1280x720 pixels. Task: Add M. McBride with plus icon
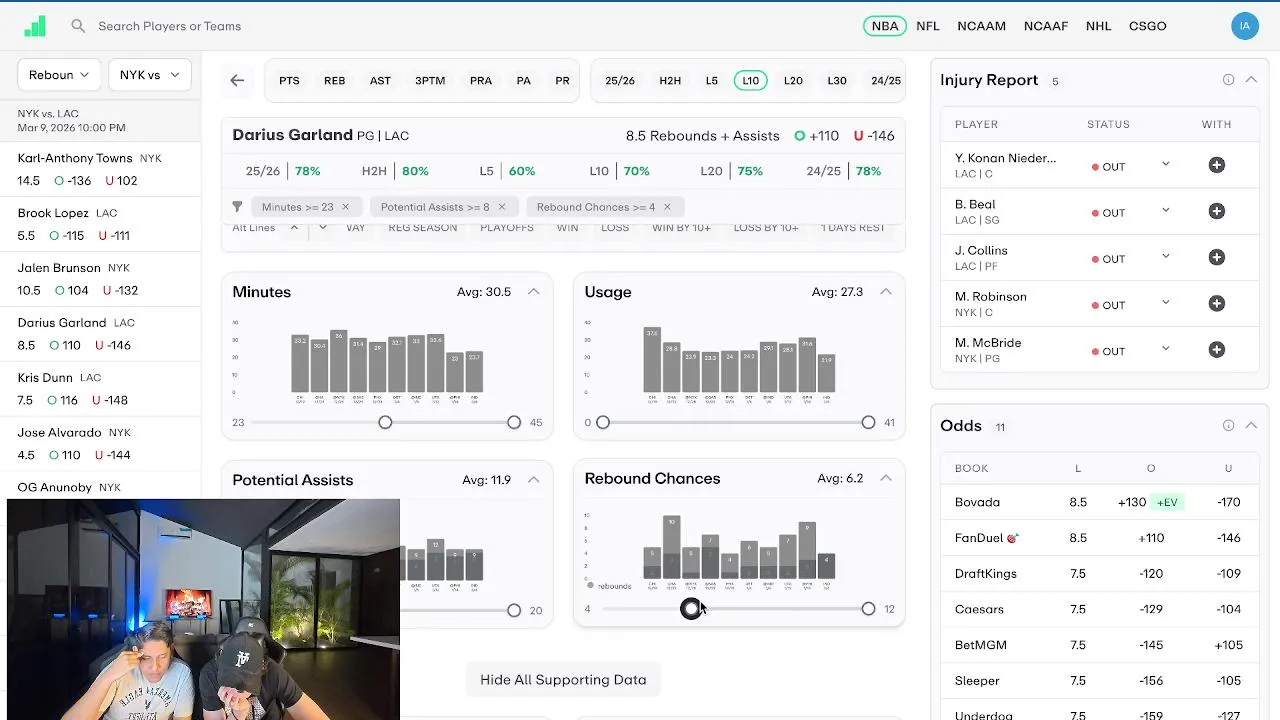(1217, 349)
